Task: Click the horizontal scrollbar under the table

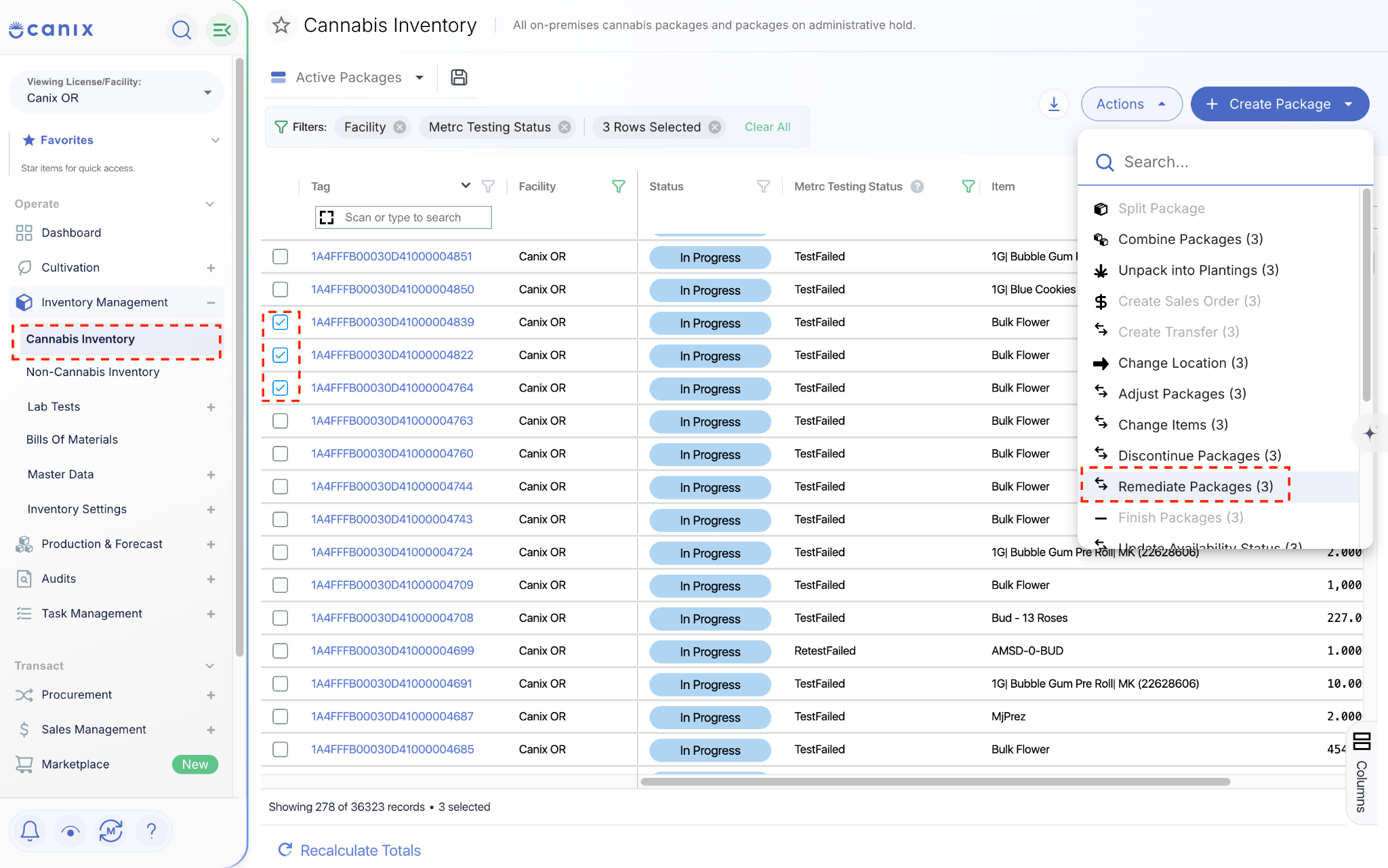Action: point(935,782)
